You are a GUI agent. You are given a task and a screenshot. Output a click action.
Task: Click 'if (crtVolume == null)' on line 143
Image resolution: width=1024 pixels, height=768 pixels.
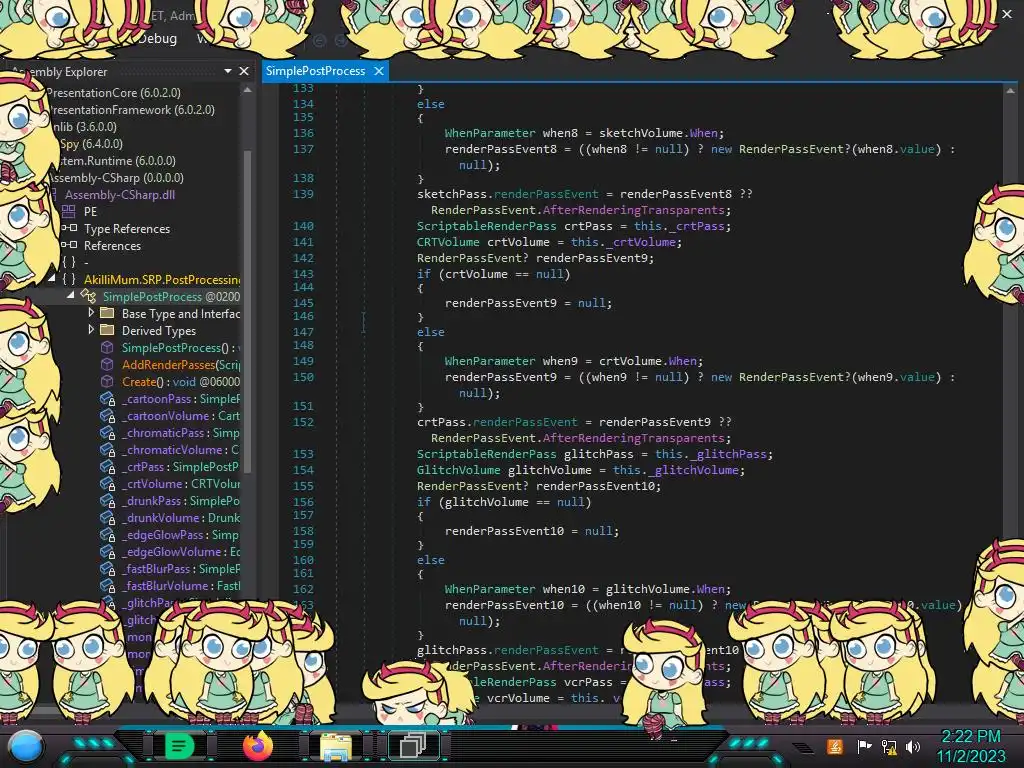point(493,274)
